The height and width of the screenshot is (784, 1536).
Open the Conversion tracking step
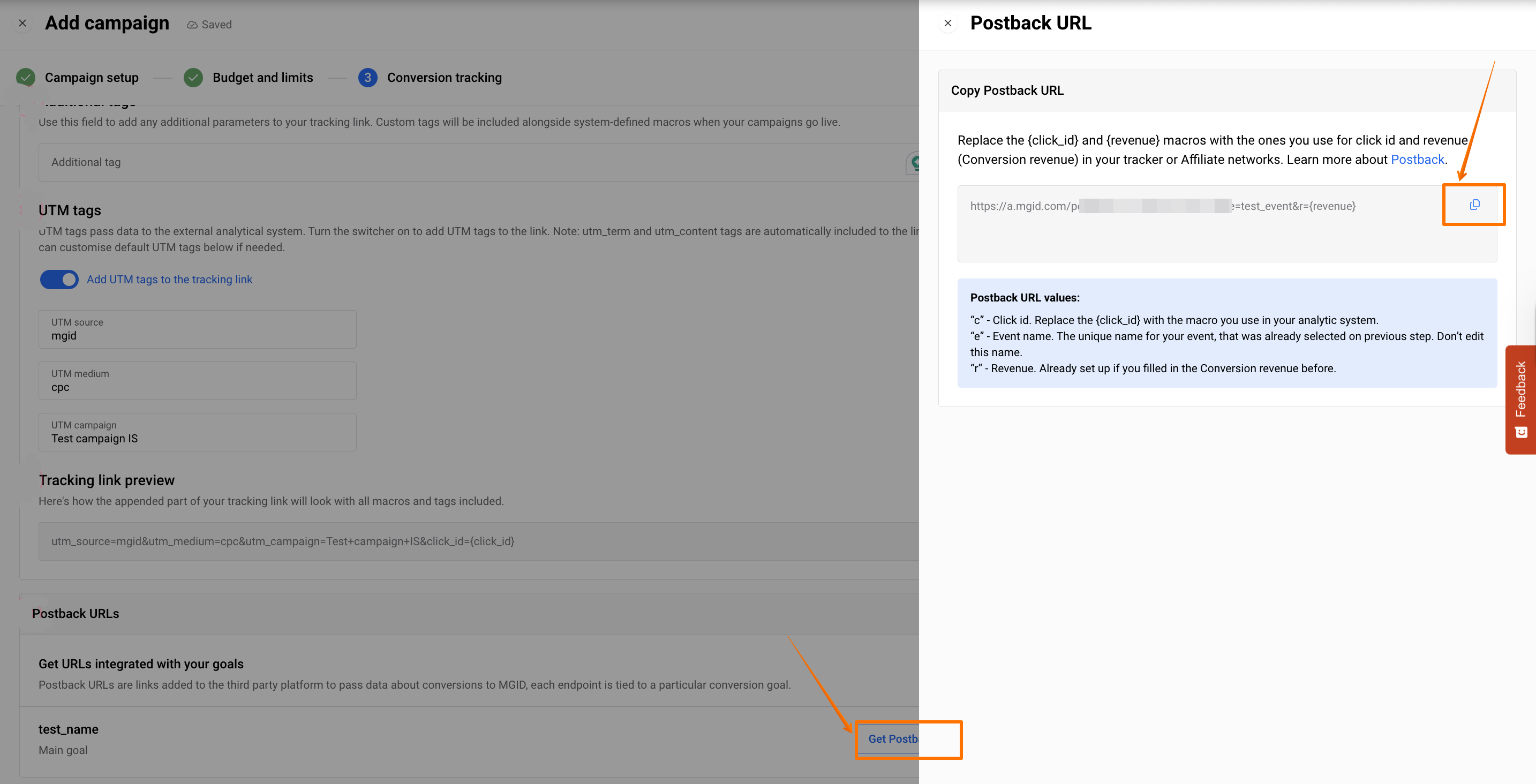tap(444, 78)
